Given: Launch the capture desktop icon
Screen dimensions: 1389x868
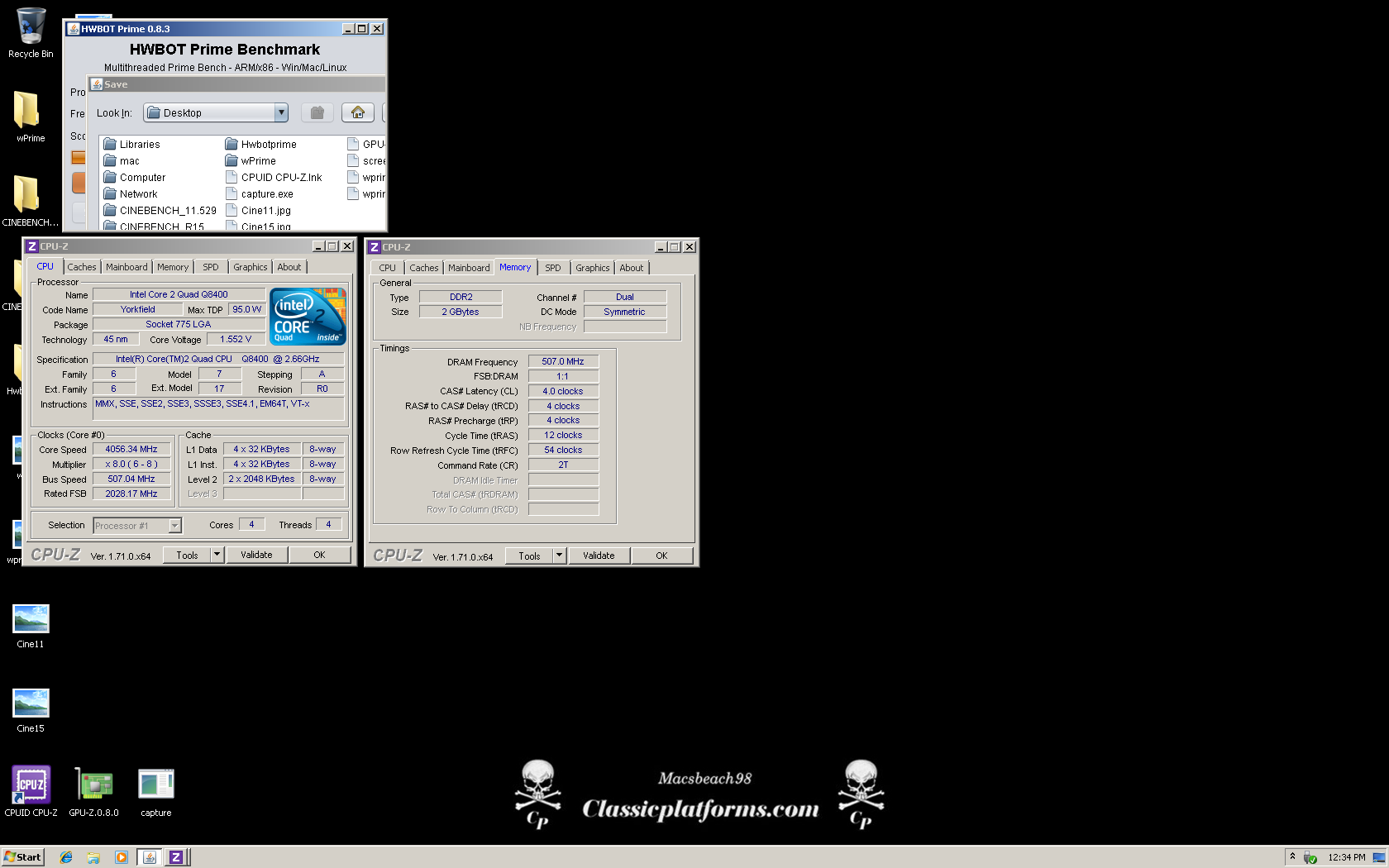Looking at the screenshot, I should click(x=156, y=793).
